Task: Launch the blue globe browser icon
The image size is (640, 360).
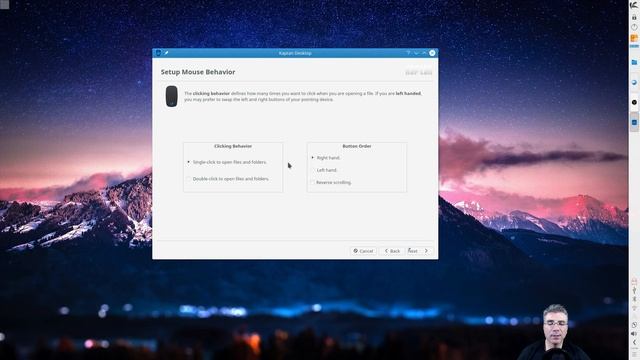Action: pos(634,82)
